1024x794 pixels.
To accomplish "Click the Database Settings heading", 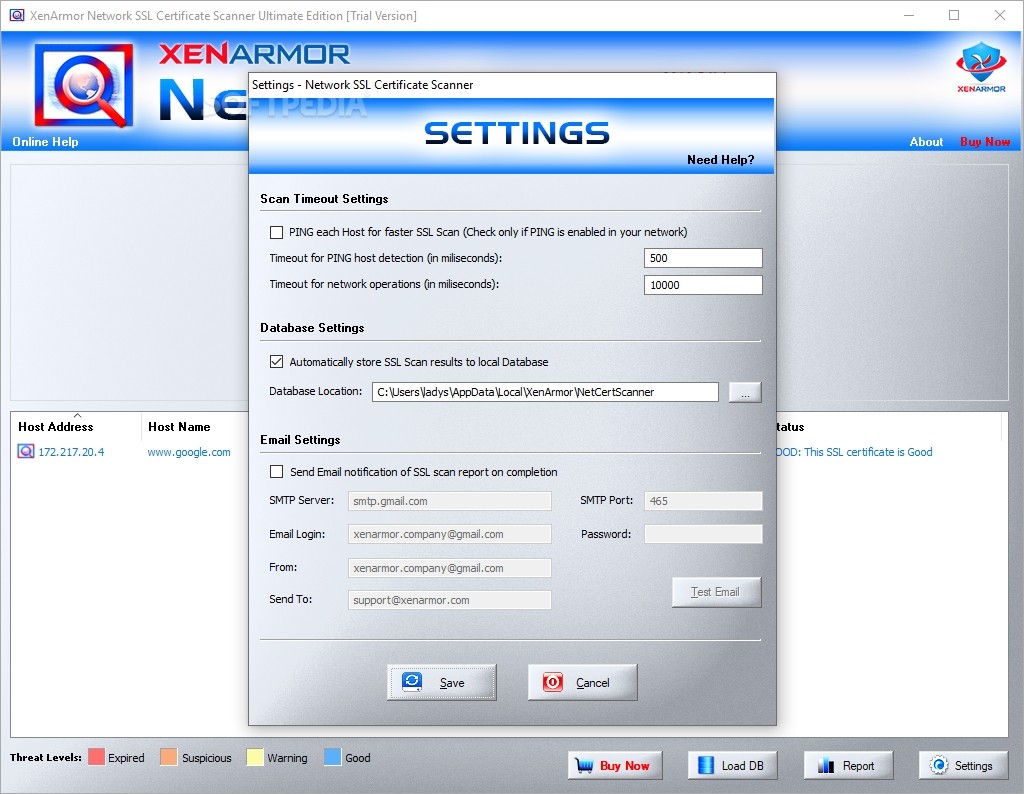I will pos(312,328).
